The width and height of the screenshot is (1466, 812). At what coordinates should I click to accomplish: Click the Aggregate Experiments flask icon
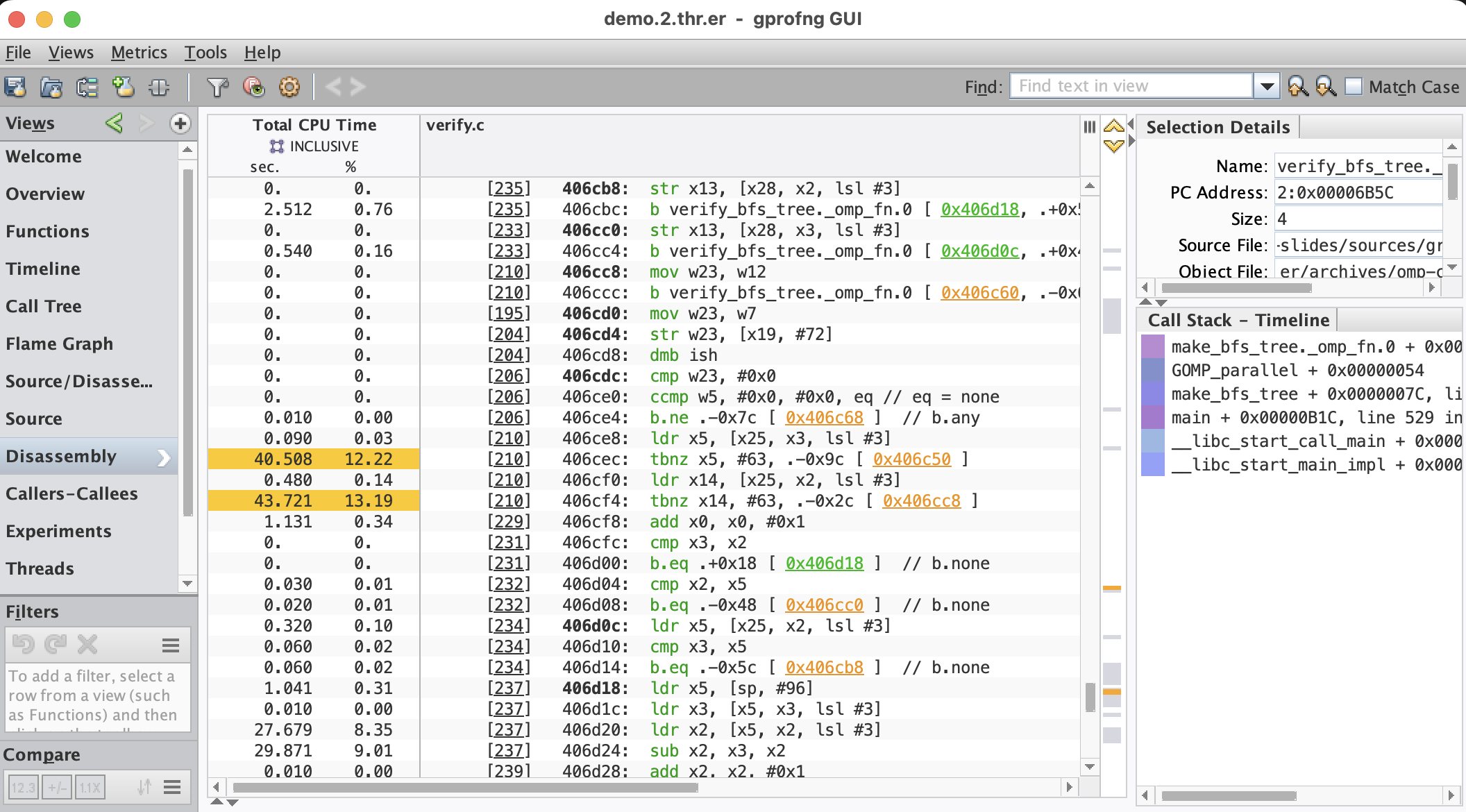coord(123,87)
